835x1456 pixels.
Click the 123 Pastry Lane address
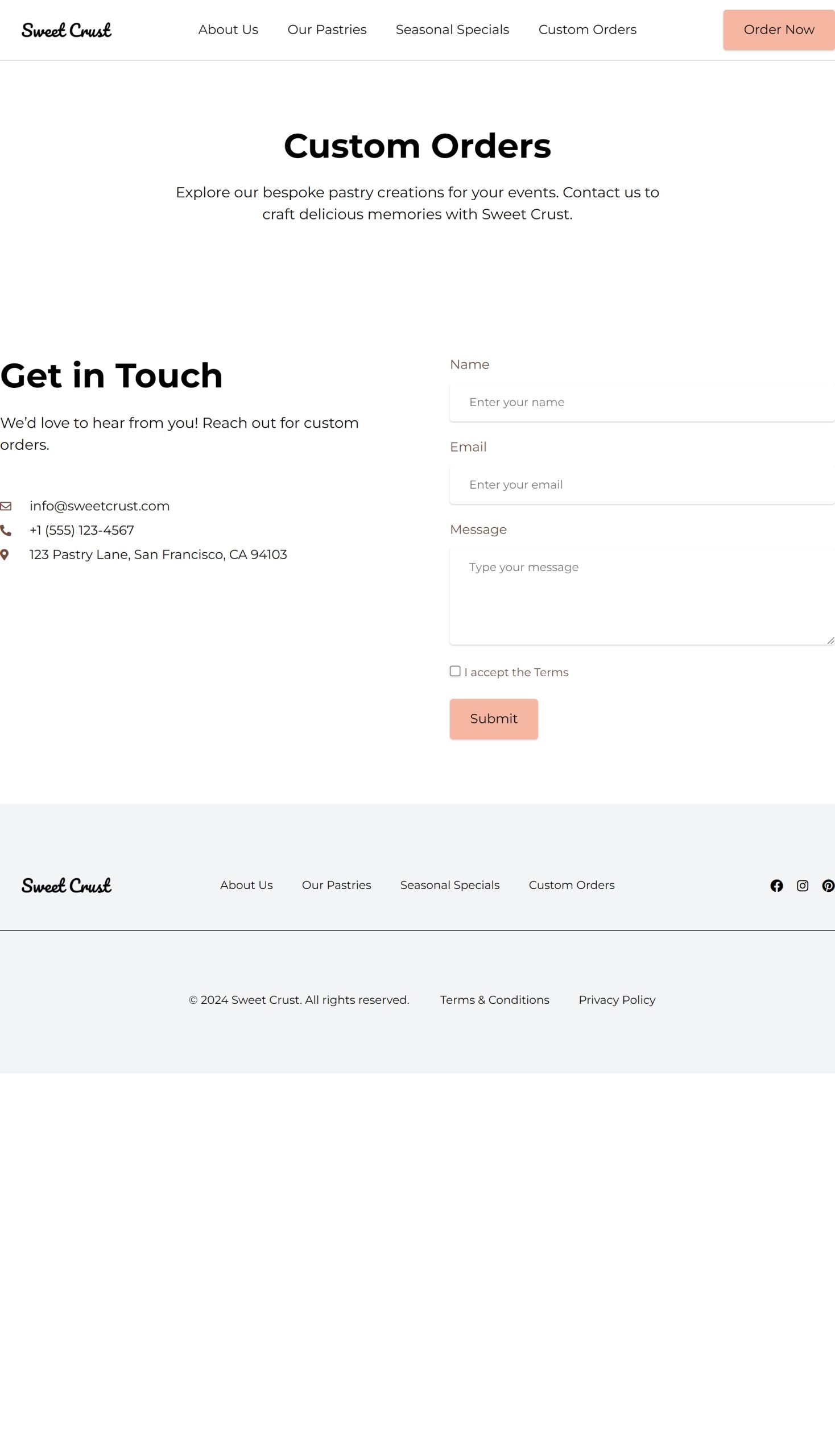point(158,555)
